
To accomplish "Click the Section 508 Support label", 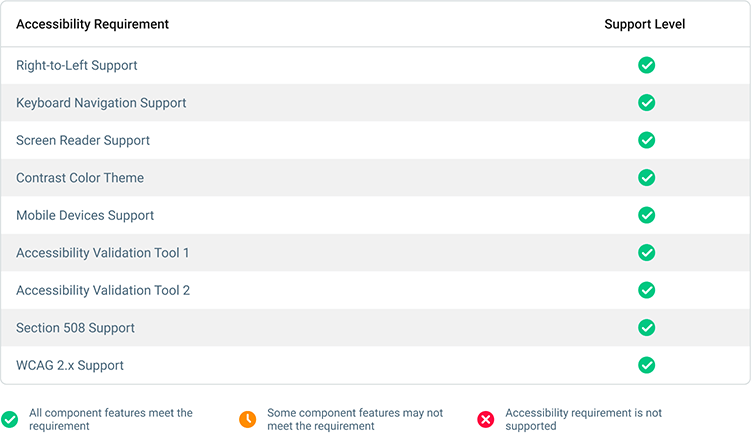I will [x=75, y=328].
